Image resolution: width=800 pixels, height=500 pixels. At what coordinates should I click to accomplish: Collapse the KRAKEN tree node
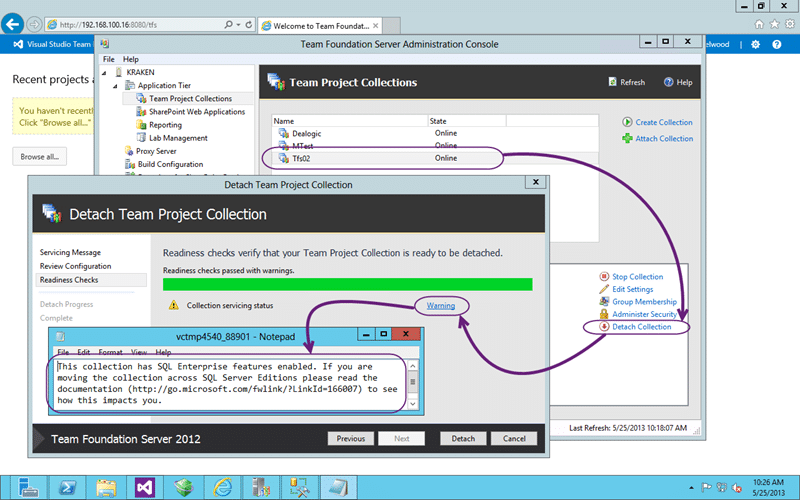click(x=105, y=72)
